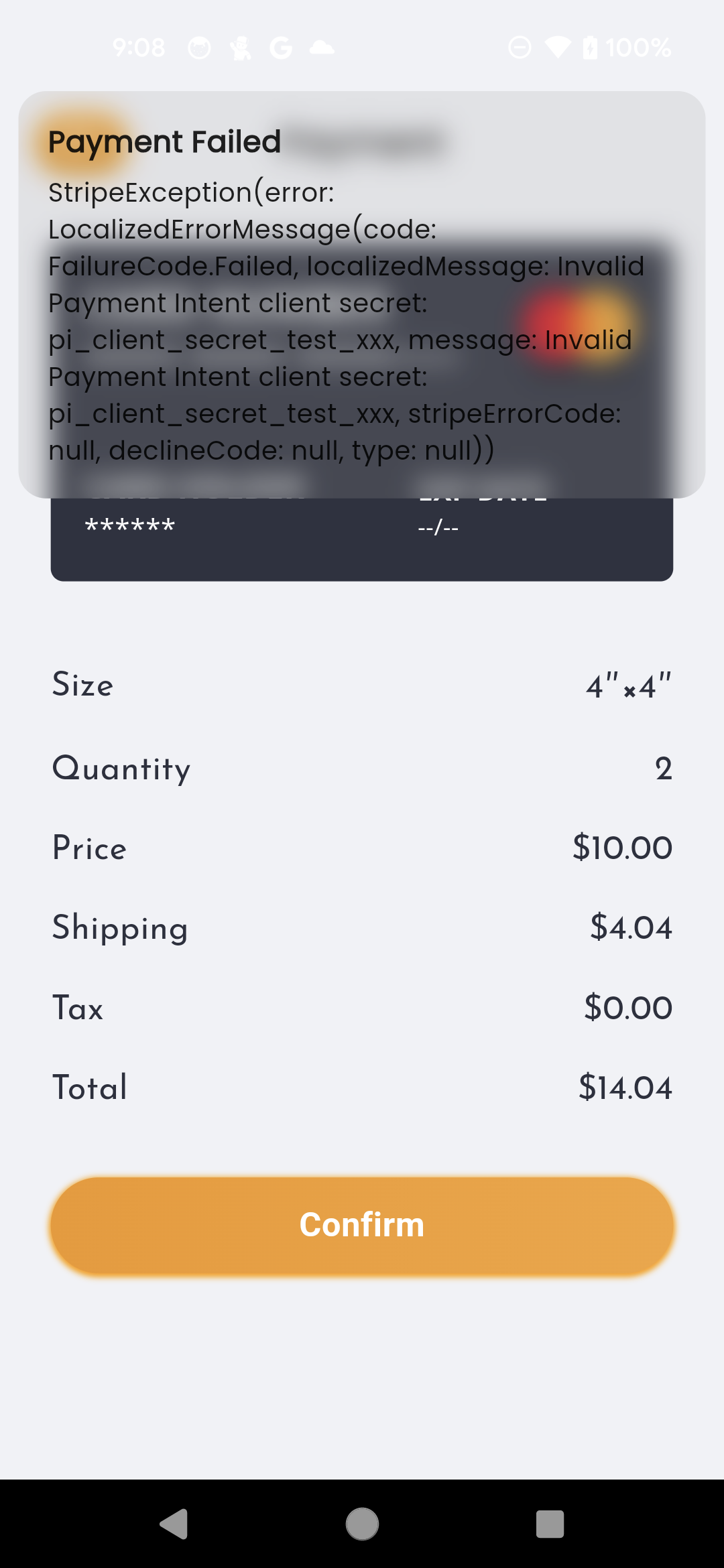Screen dimensions: 724x1568
Task: Tap the Payment Failed heading
Action: tap(164, 142)
